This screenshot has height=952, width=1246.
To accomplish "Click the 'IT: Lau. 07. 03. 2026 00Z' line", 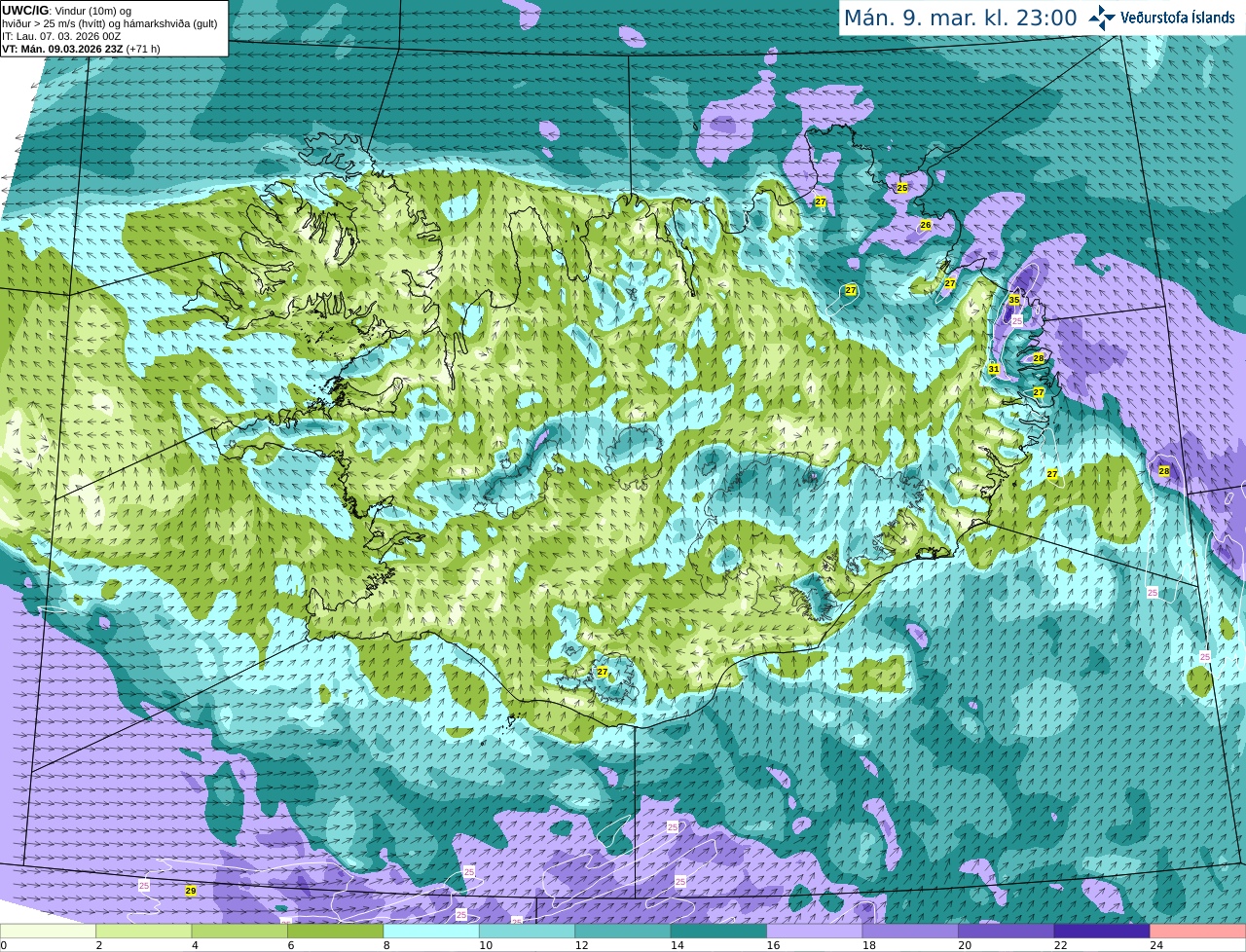I will (x=61, y=36).
